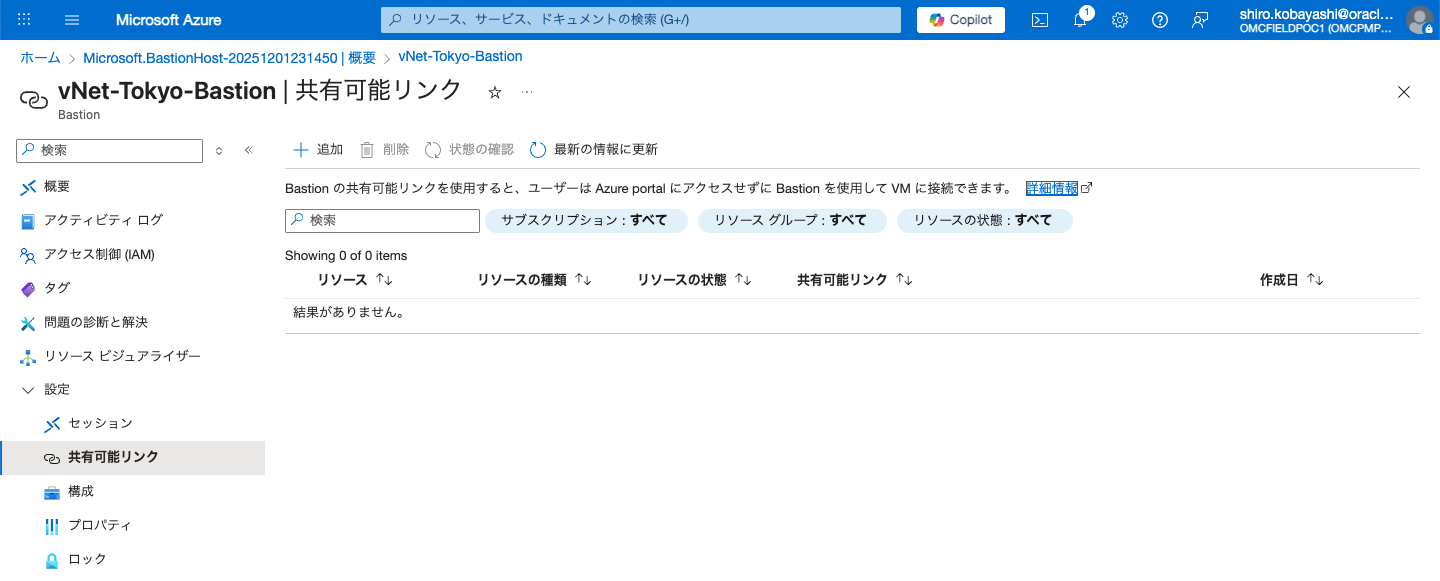Open the リソース グループ filter dropdown
1440x581 pixels.
coord(792,220)
